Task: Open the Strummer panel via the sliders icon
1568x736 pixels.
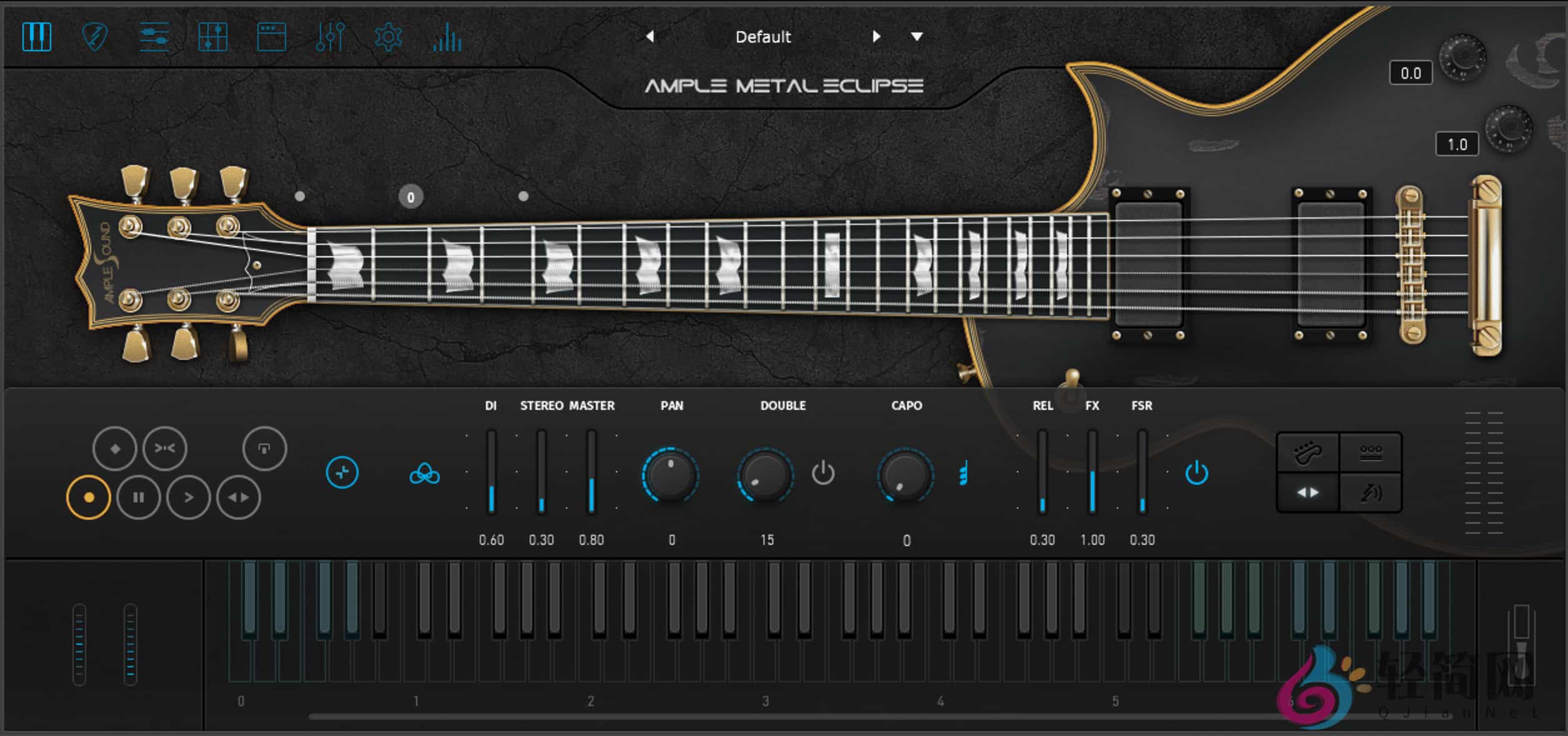Action: coord(153,37)
